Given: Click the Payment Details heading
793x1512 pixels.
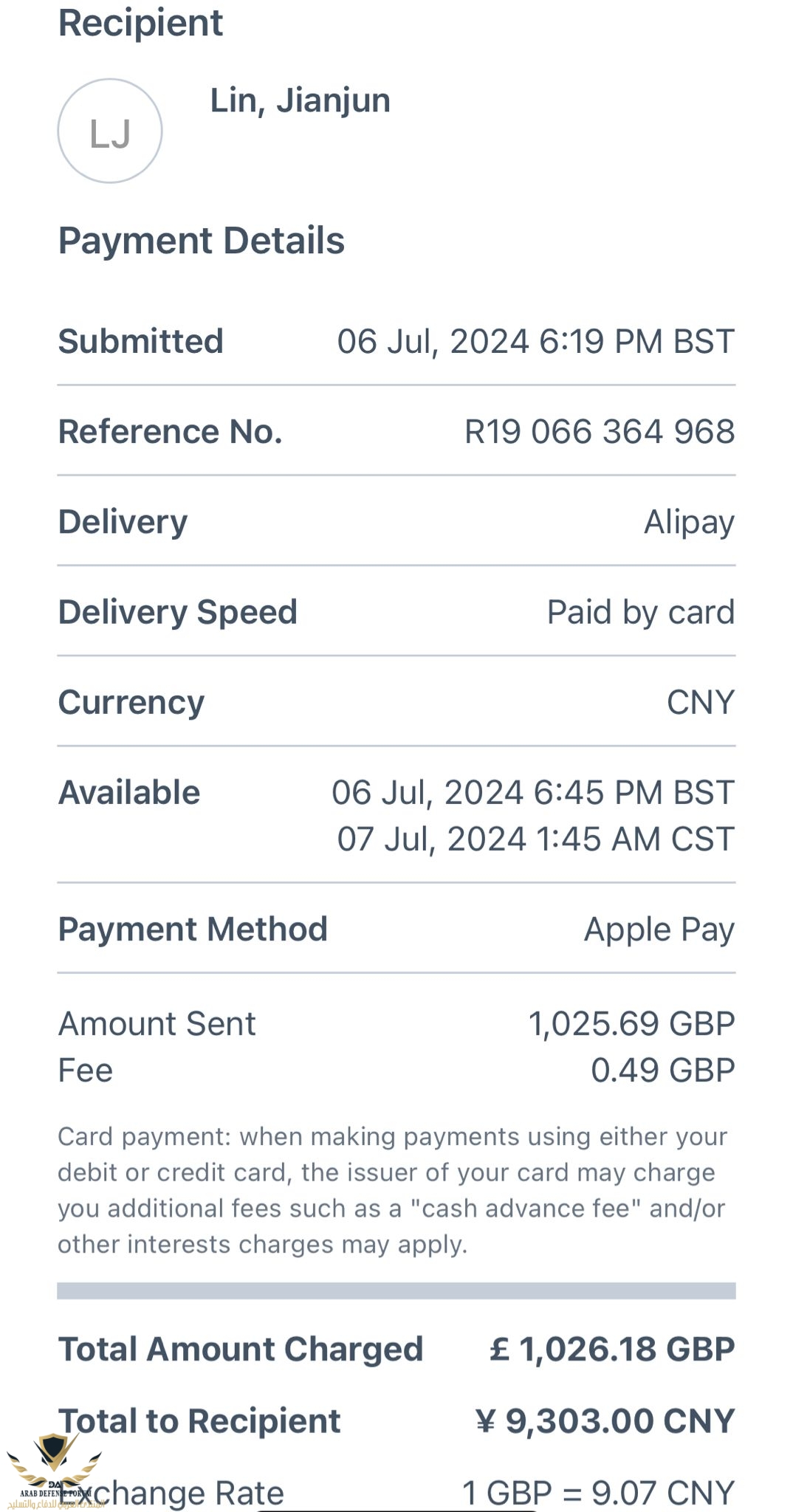Looking at the screenshot, I should click(201, 241).
